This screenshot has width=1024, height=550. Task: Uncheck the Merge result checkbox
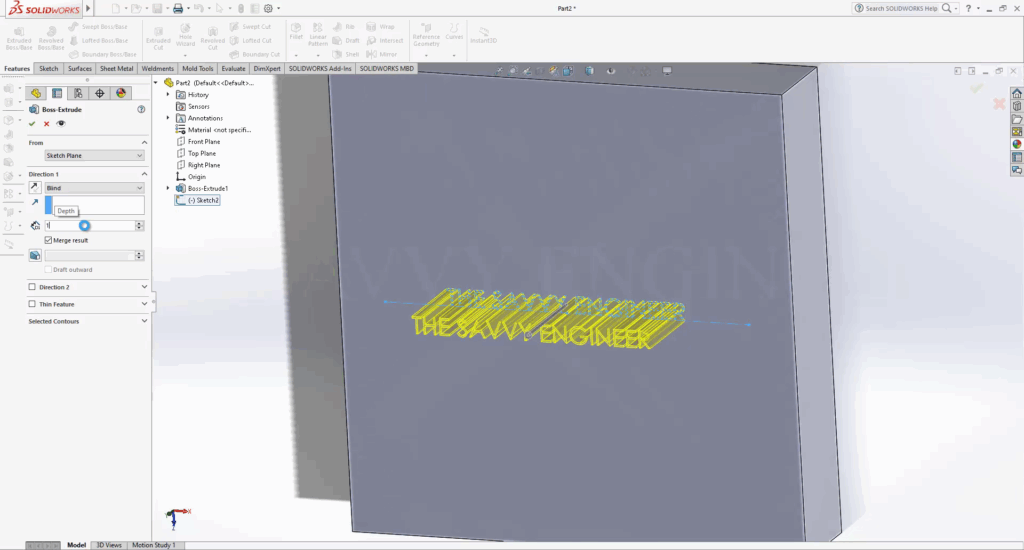(x=48, y=240)
